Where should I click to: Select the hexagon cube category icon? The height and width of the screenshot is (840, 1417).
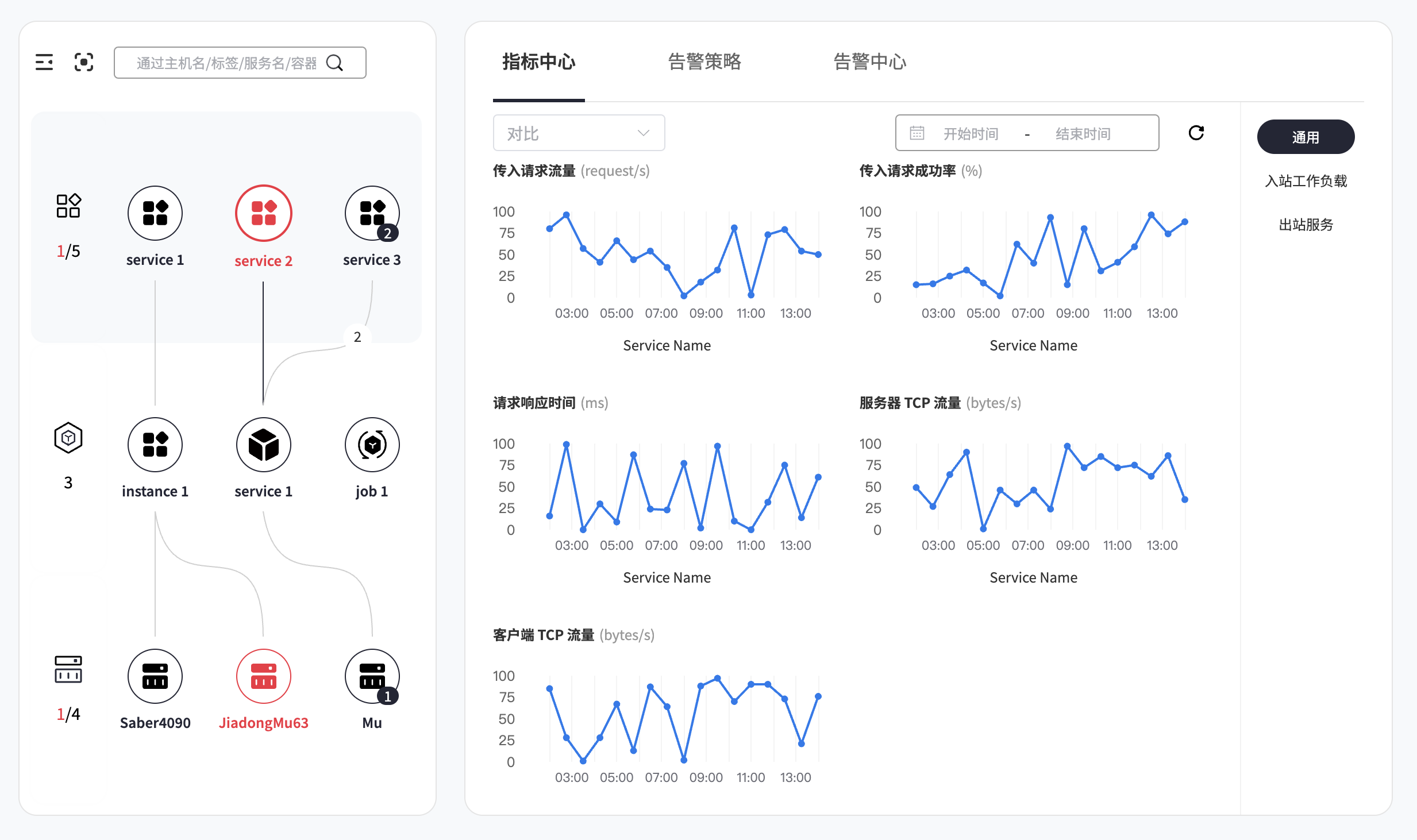[x=68, y=438]
